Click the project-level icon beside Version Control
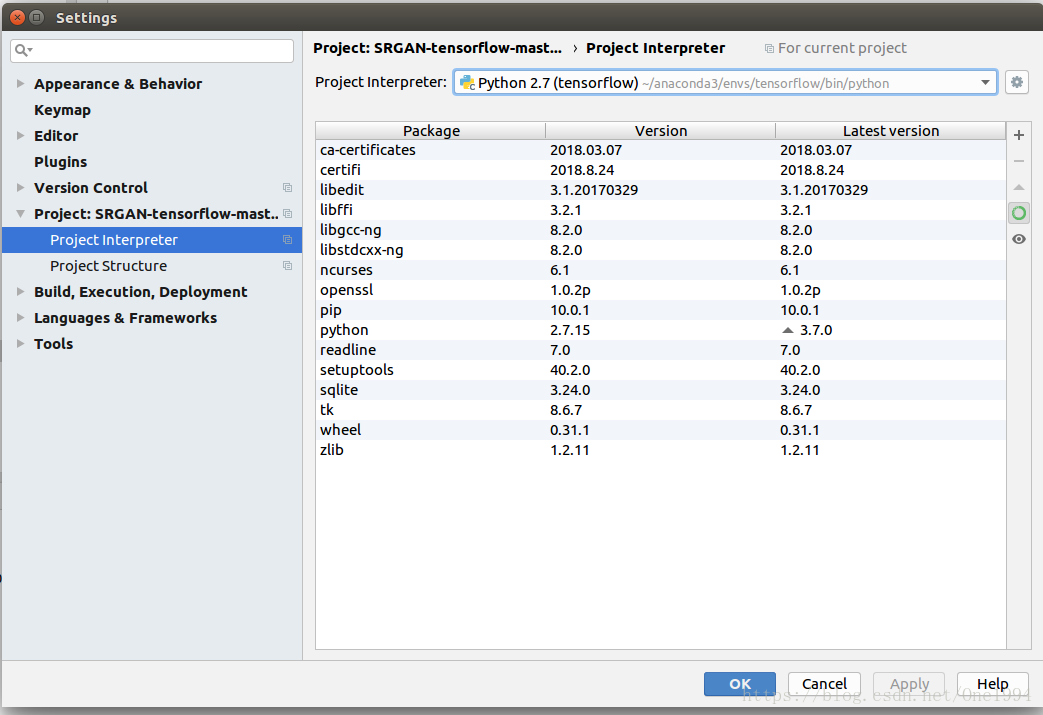Viewport: 1043px width, 715px height. tap(287, 188)
